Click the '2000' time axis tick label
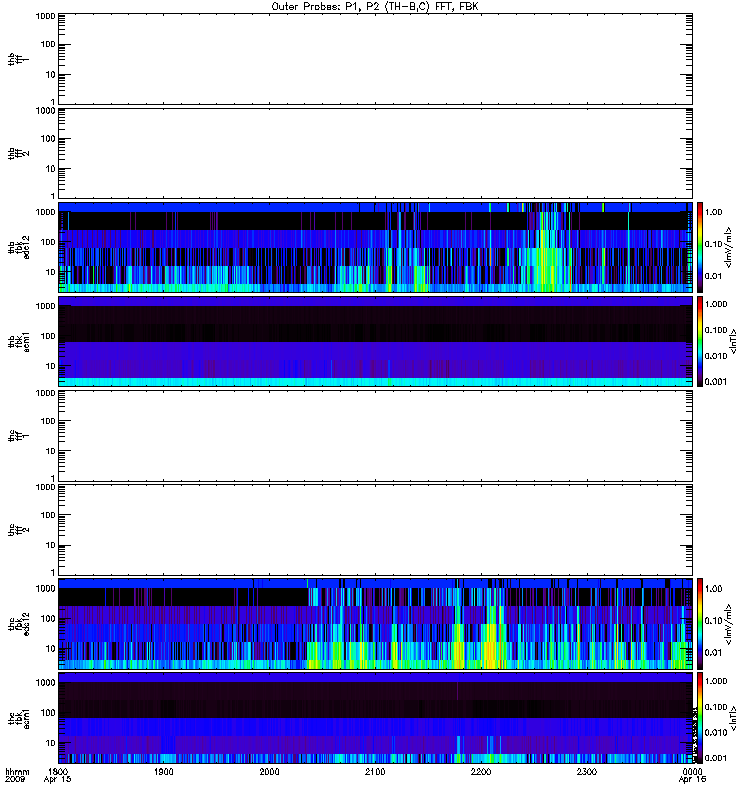 click(x=269, y=771)
